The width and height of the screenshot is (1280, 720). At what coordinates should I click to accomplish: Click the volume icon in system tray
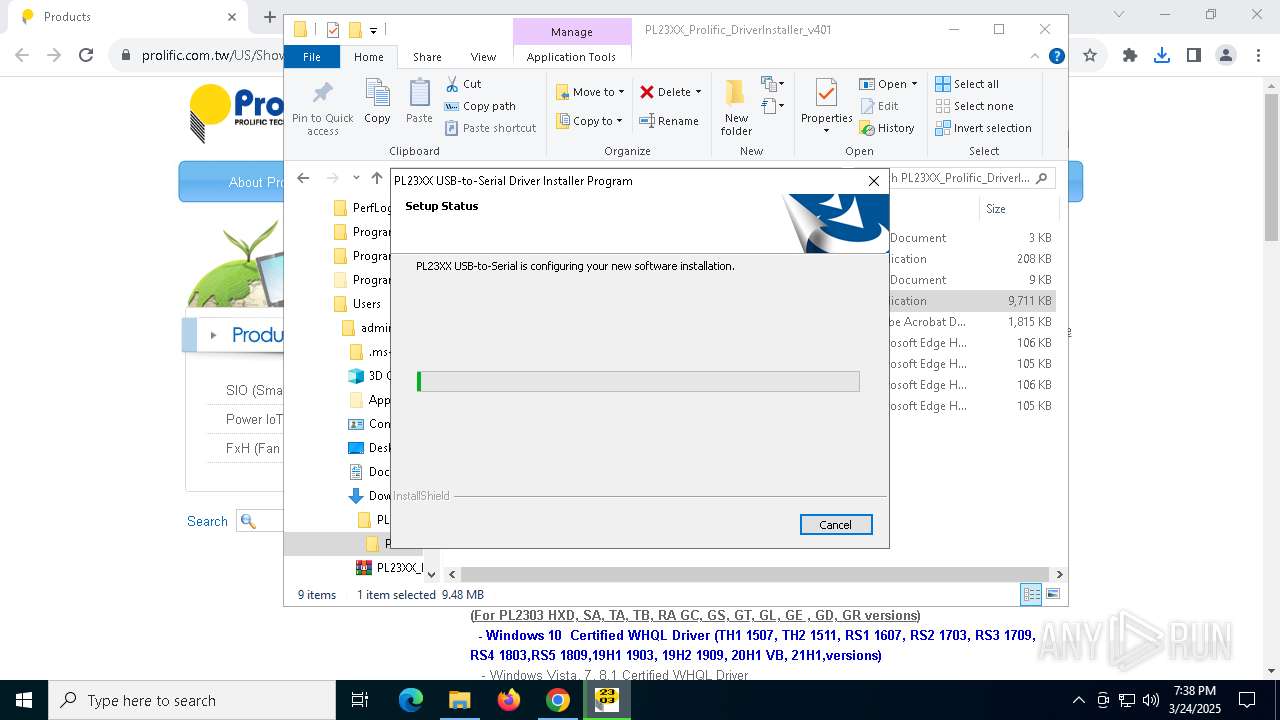coord(1151,700)
